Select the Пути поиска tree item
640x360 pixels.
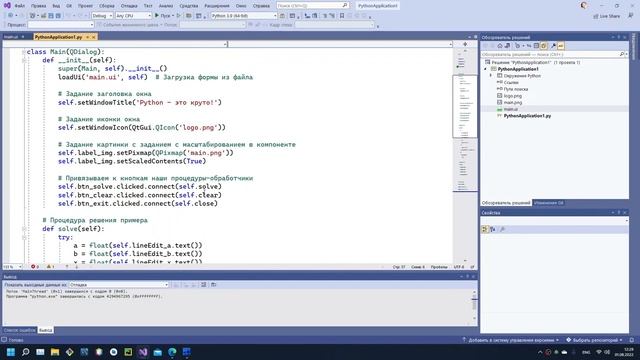tap(515, 89)
